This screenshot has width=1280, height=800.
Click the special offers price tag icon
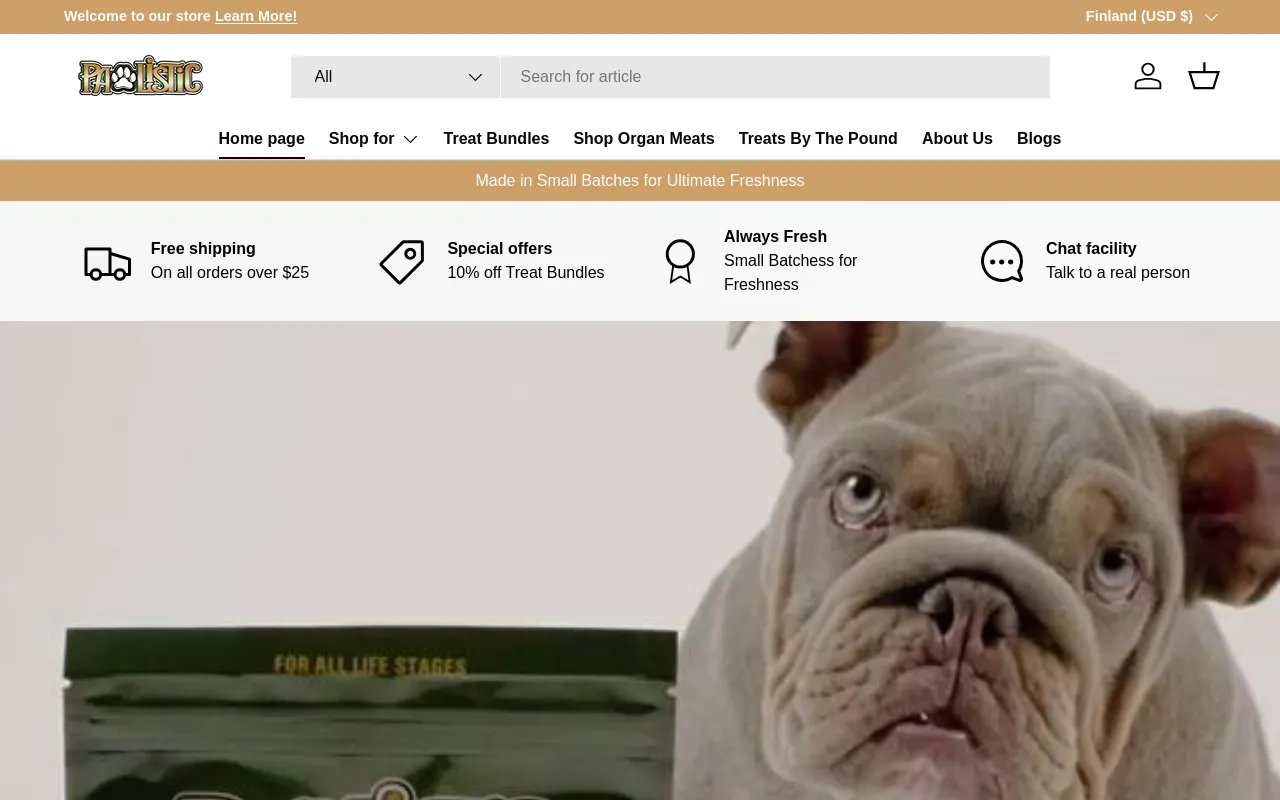click(402, 262)
